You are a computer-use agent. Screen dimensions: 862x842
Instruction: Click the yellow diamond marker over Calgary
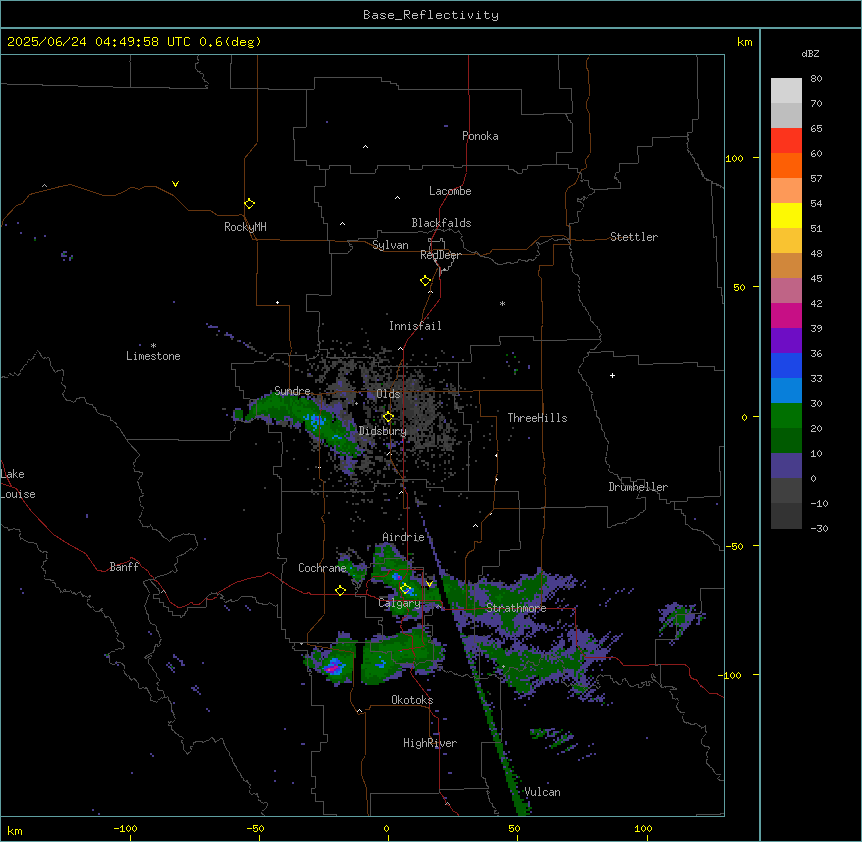405,589
